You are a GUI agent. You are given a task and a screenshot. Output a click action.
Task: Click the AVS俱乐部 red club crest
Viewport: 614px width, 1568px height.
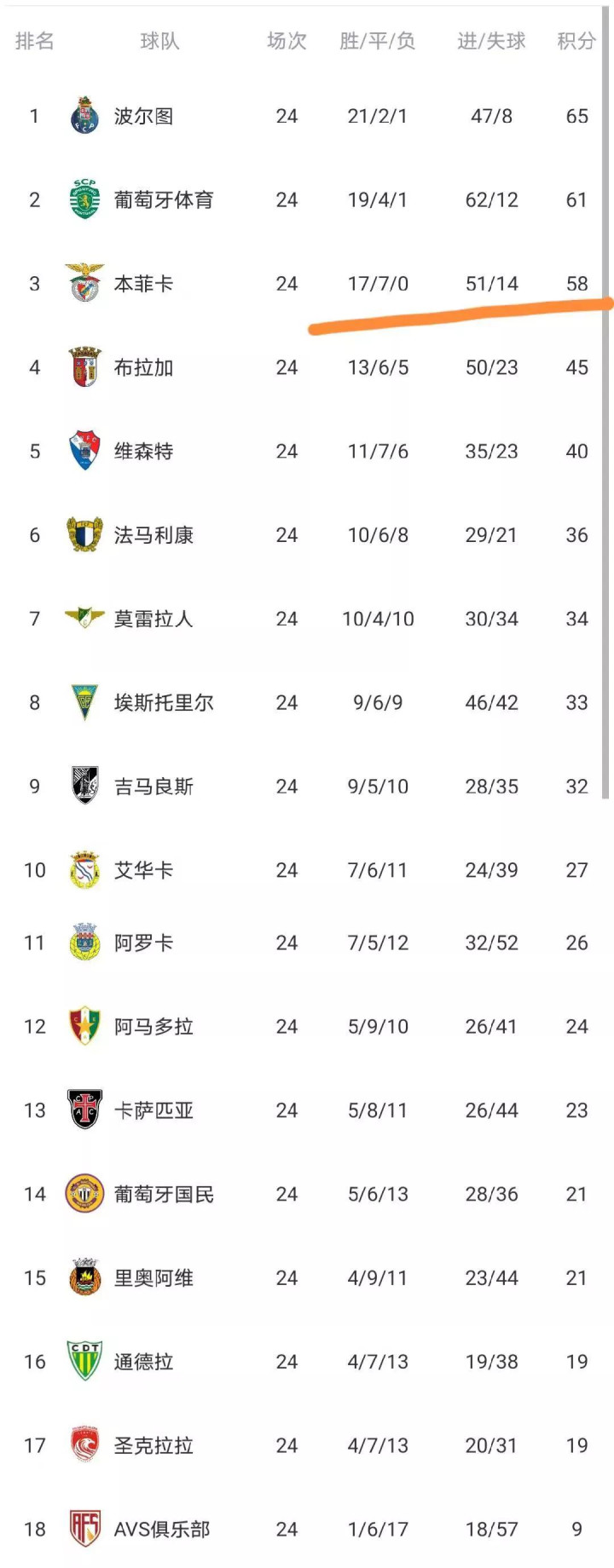click(x=84, y=1529)
